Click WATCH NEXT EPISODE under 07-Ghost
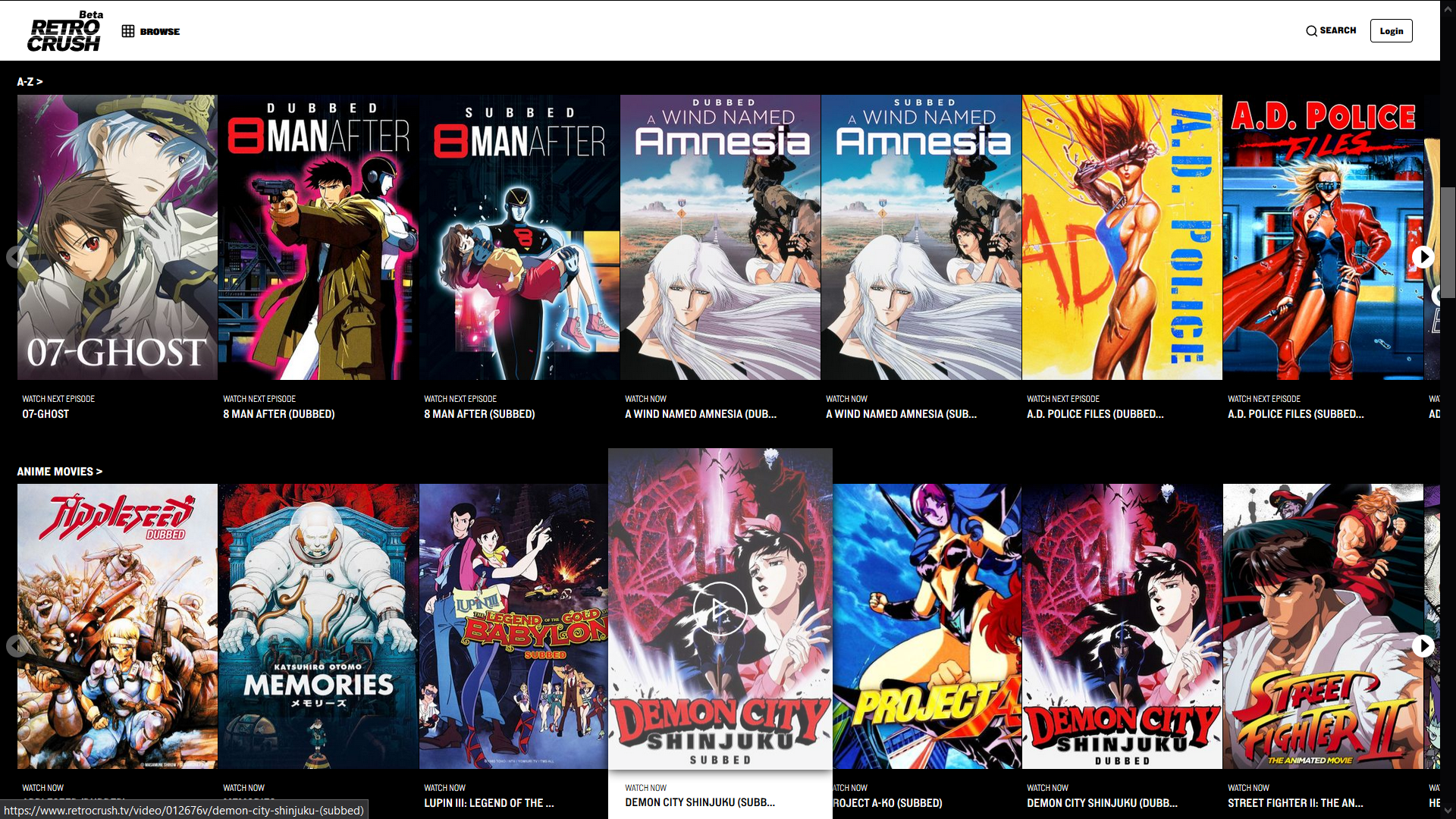The image size is (1456, 819). click(58, 399)
